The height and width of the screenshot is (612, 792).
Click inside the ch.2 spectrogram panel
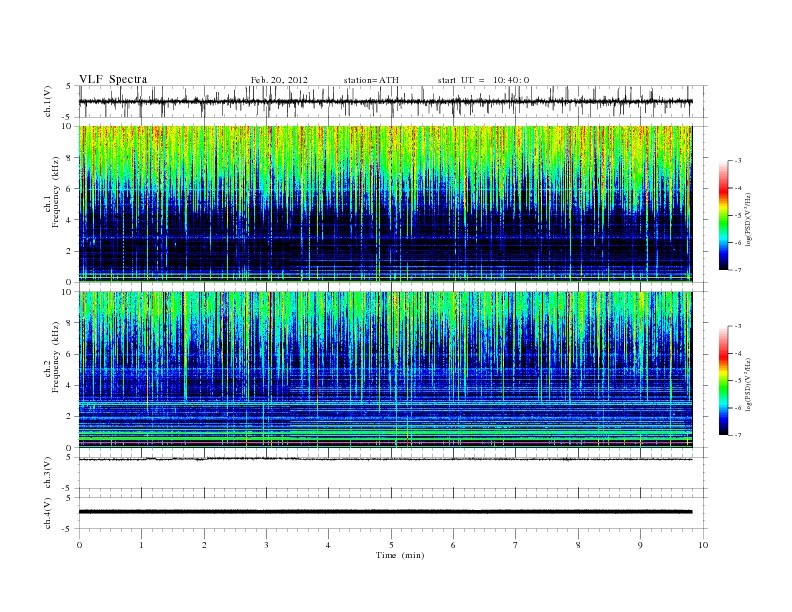[x=385, y=370]
